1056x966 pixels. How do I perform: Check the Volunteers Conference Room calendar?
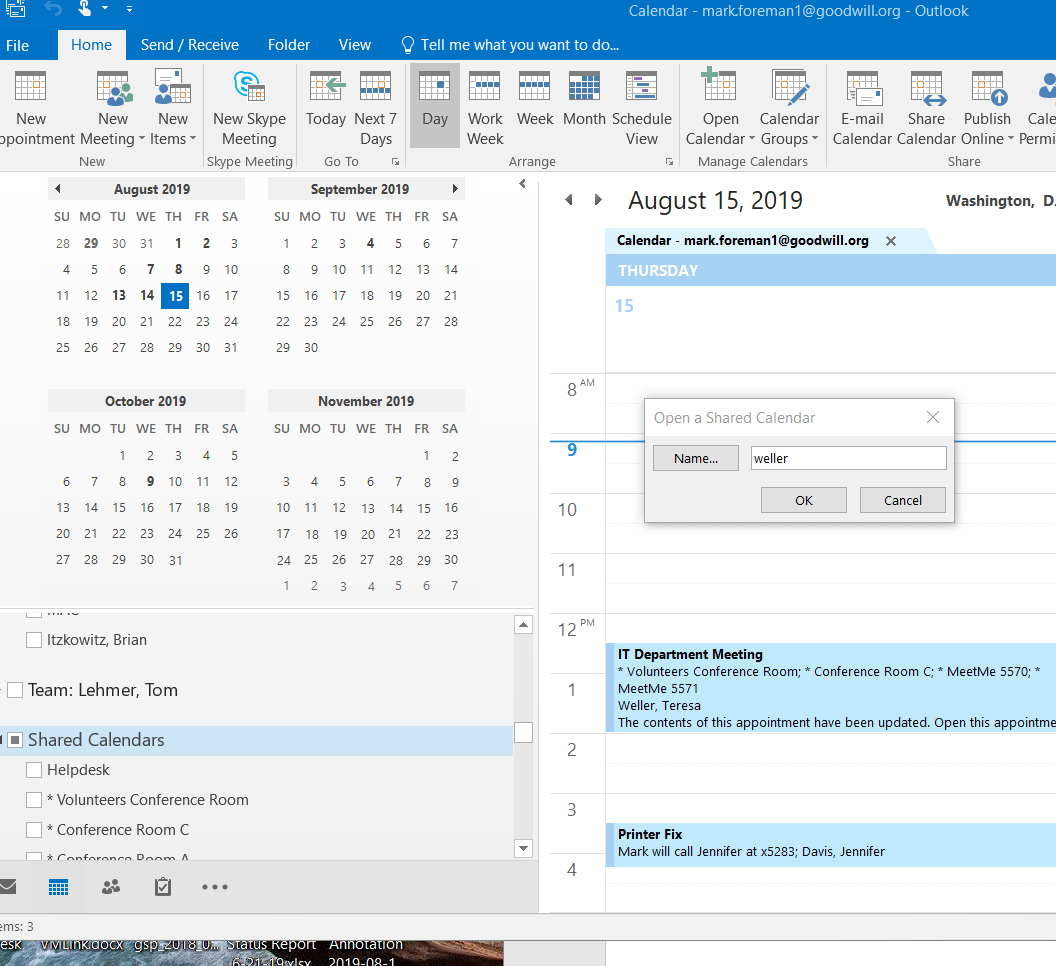34,800
